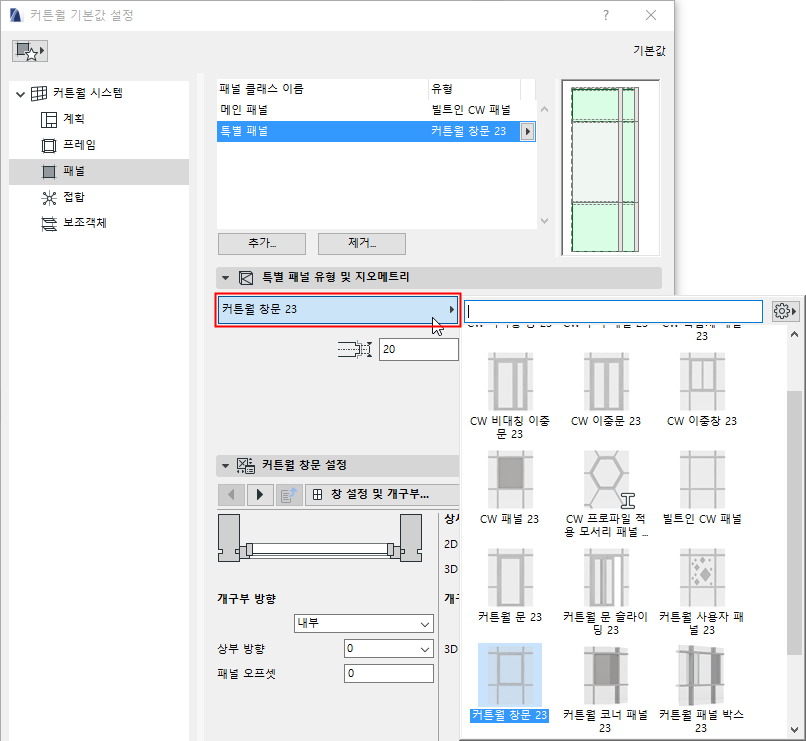The image size is (806, 741).
Task: Open the gear options beside the search field
Action: point(785,311)
